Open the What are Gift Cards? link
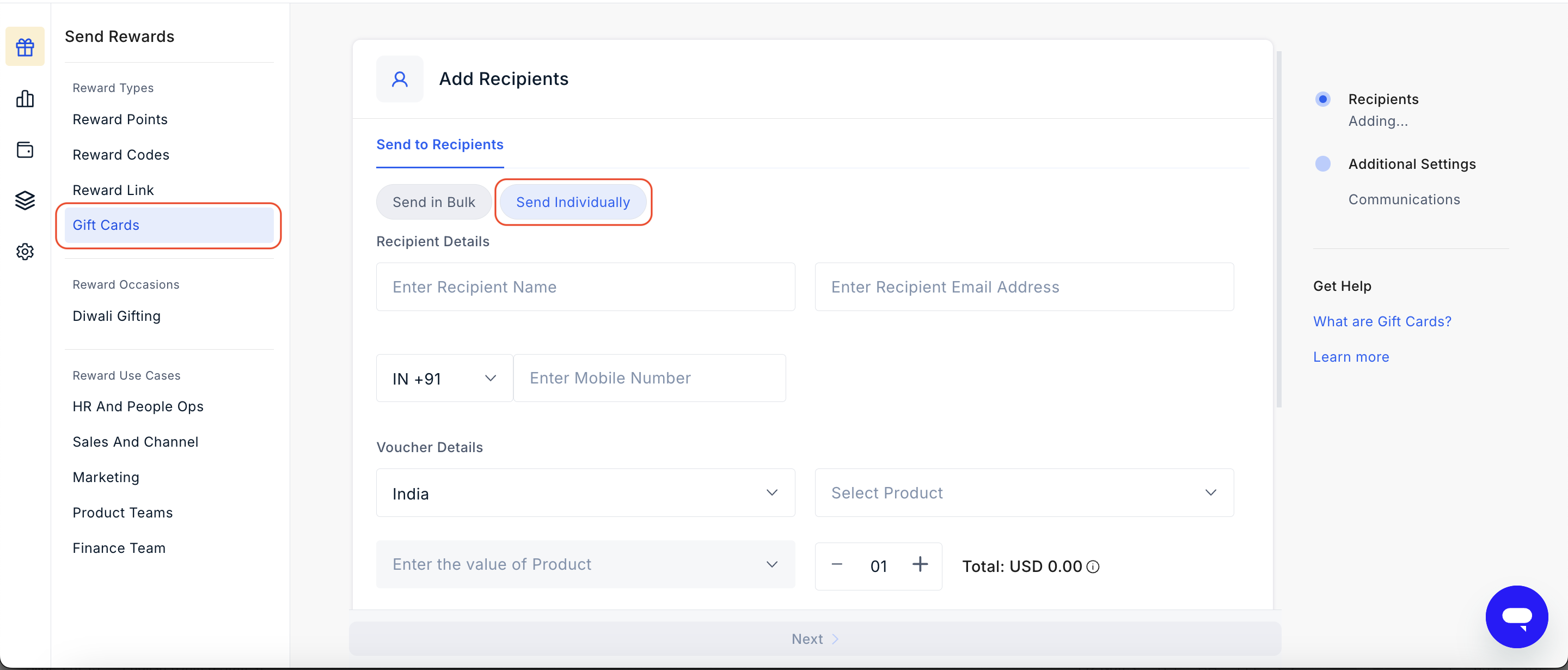Image resolution: width=1568 pixels, height=670 pixels. [1382, 321]
